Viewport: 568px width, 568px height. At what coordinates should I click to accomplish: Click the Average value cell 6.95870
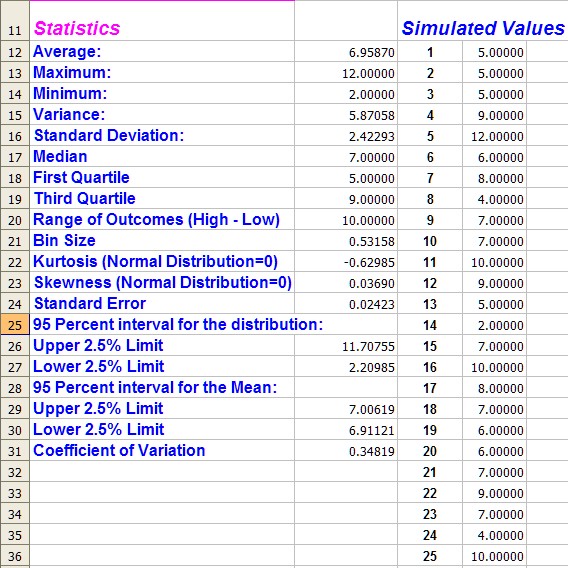346,51
